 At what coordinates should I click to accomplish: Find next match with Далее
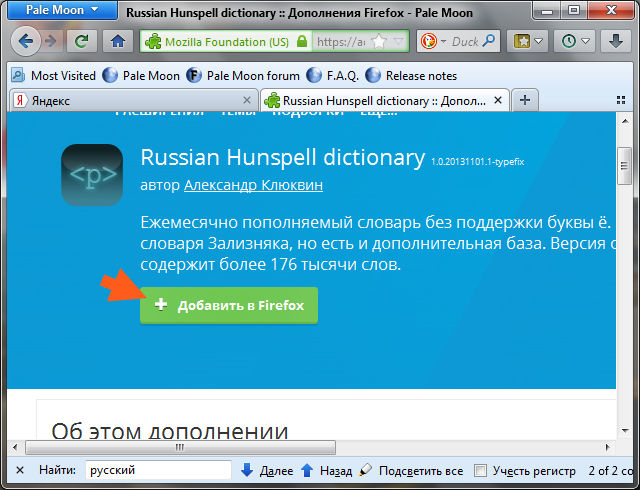click(267, 471)
